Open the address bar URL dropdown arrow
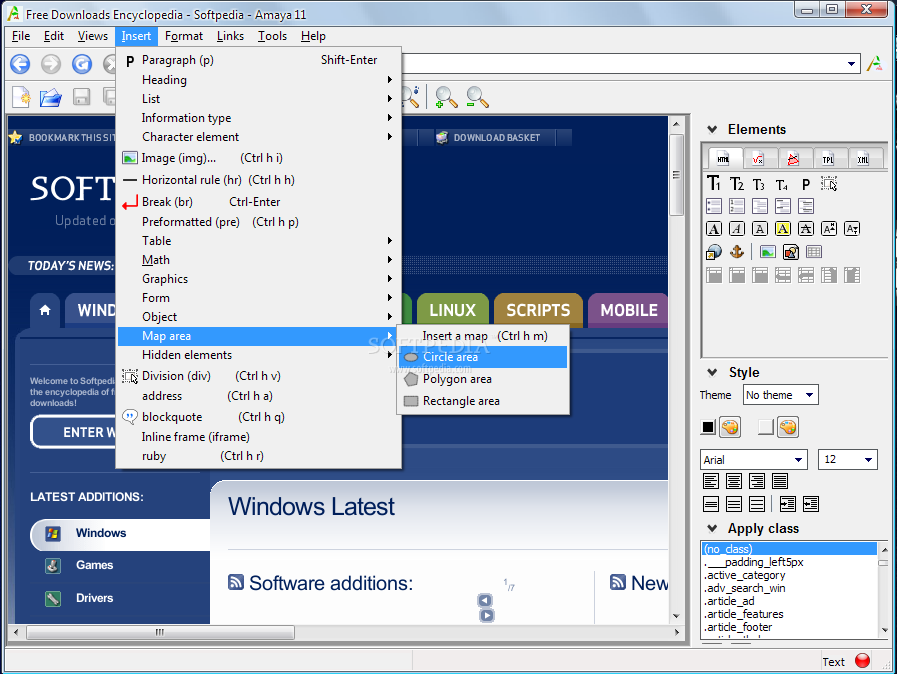The height and width of the screenshot is (674, 898). click(x=852, y=64)
